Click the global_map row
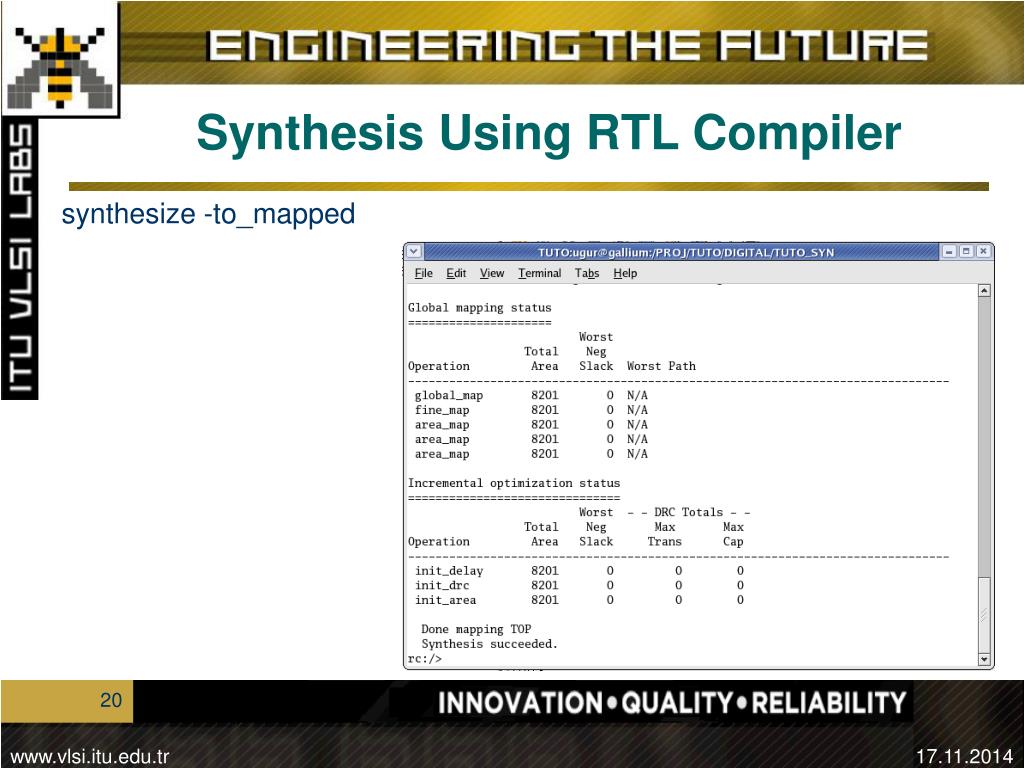The height and width of the screenshot is (768, 1024). [x=532, y=395]
